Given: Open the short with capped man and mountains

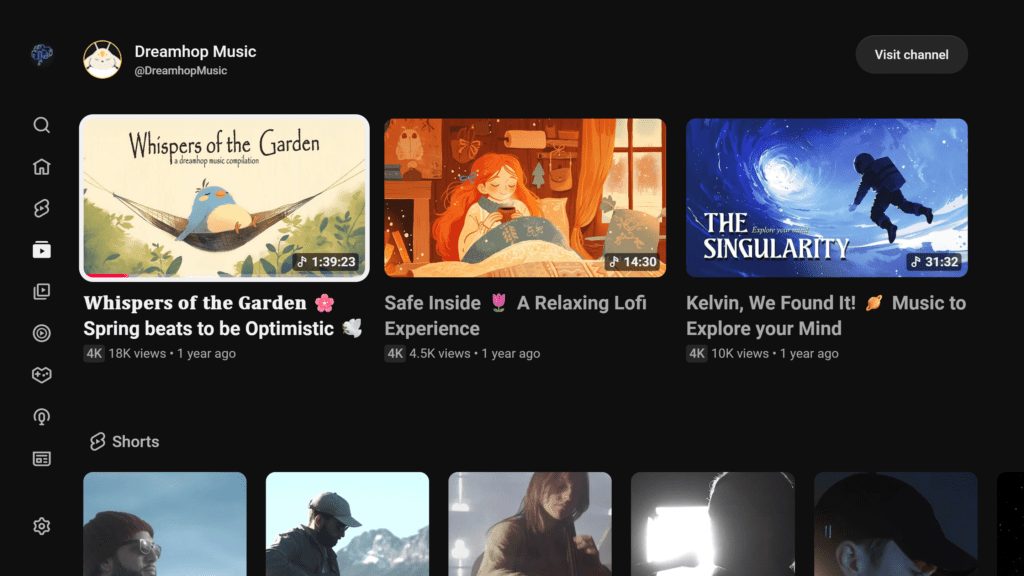Looking at the screenshot, I should point(347,524).
